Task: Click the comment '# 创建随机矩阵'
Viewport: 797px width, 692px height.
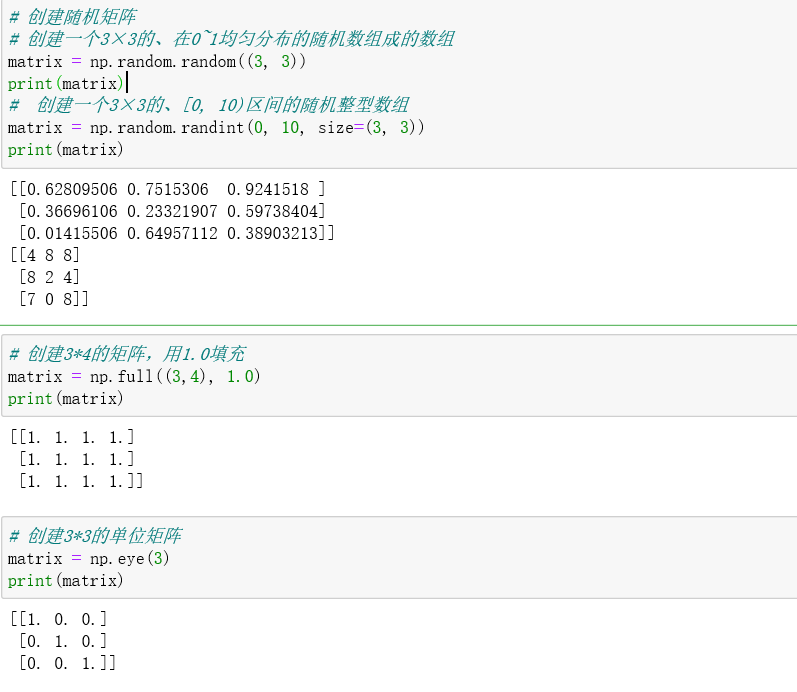Action: pos(72,17)
